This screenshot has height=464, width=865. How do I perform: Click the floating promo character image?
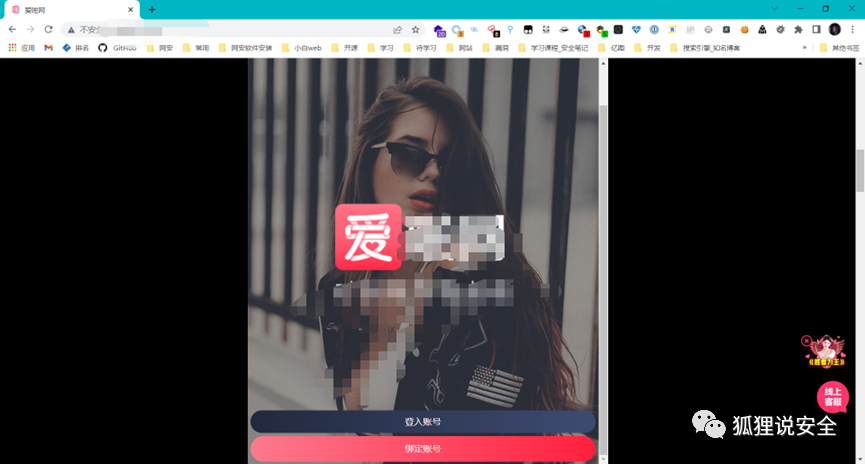[826, 351]
